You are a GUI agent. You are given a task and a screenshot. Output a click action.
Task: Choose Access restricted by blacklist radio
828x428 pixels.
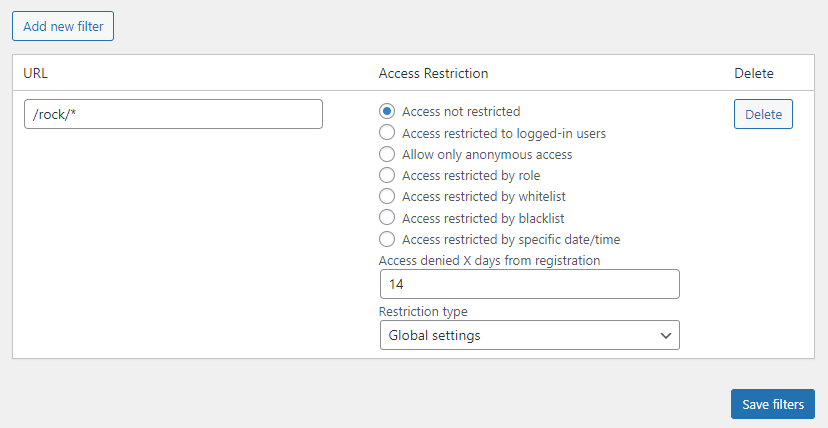click(x=387, y=218)
